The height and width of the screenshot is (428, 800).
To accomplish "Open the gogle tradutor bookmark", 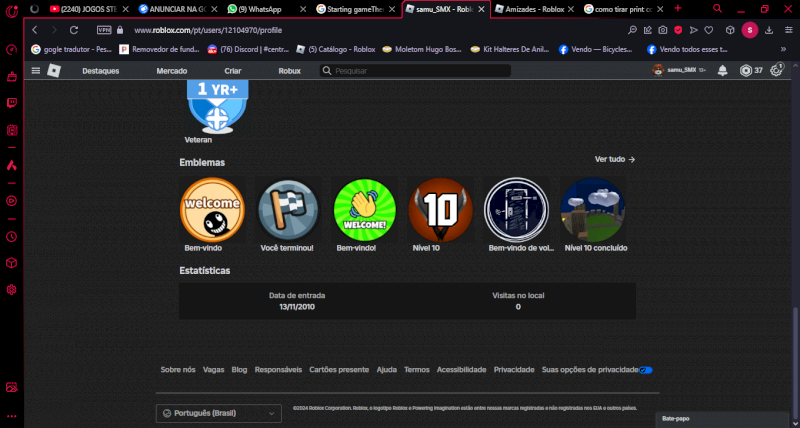I will coord(71,49).
